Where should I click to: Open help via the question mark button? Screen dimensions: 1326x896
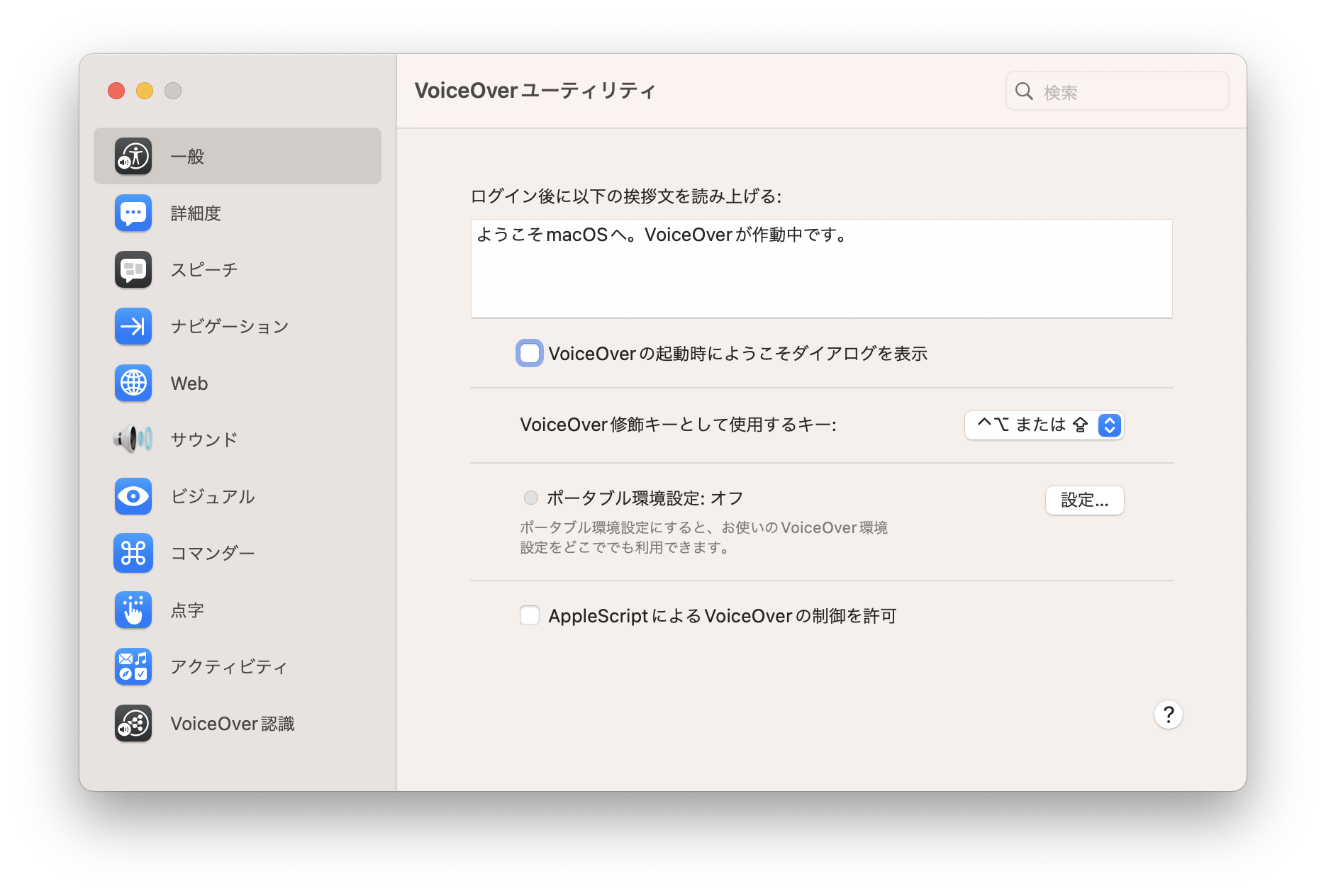(x=1168, y=715)
